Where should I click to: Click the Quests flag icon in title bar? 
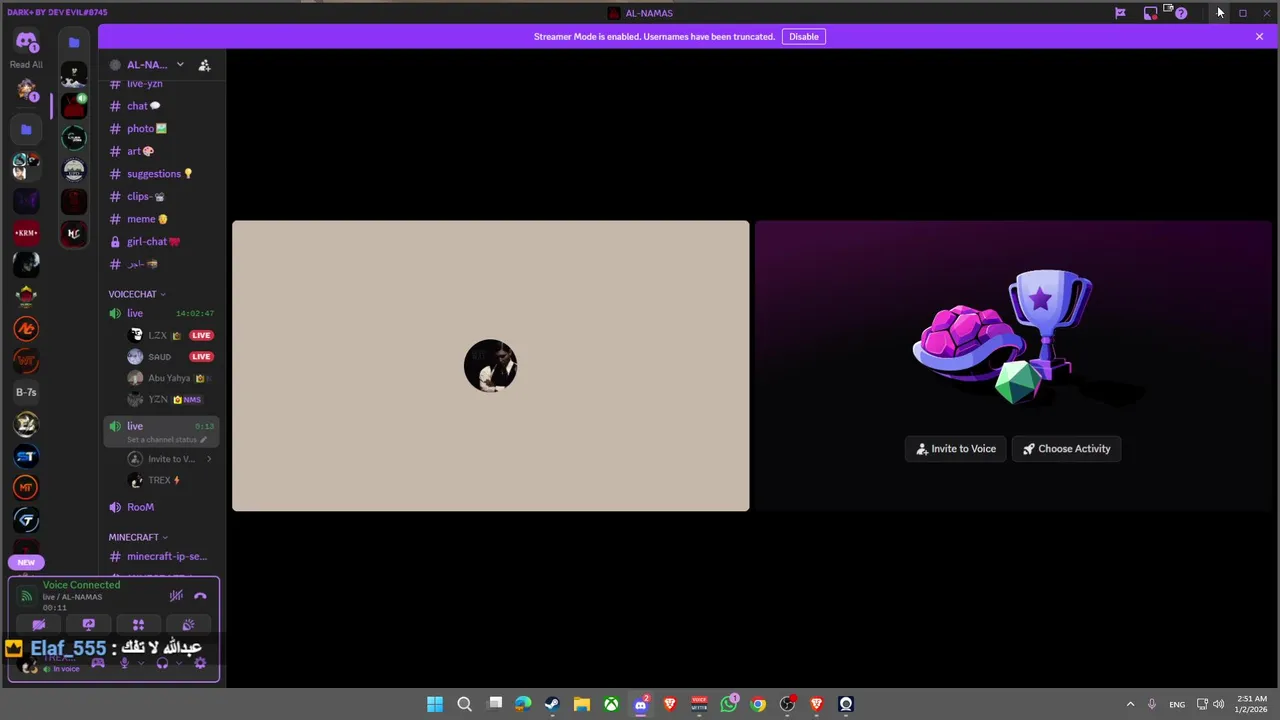[1120, 13]
